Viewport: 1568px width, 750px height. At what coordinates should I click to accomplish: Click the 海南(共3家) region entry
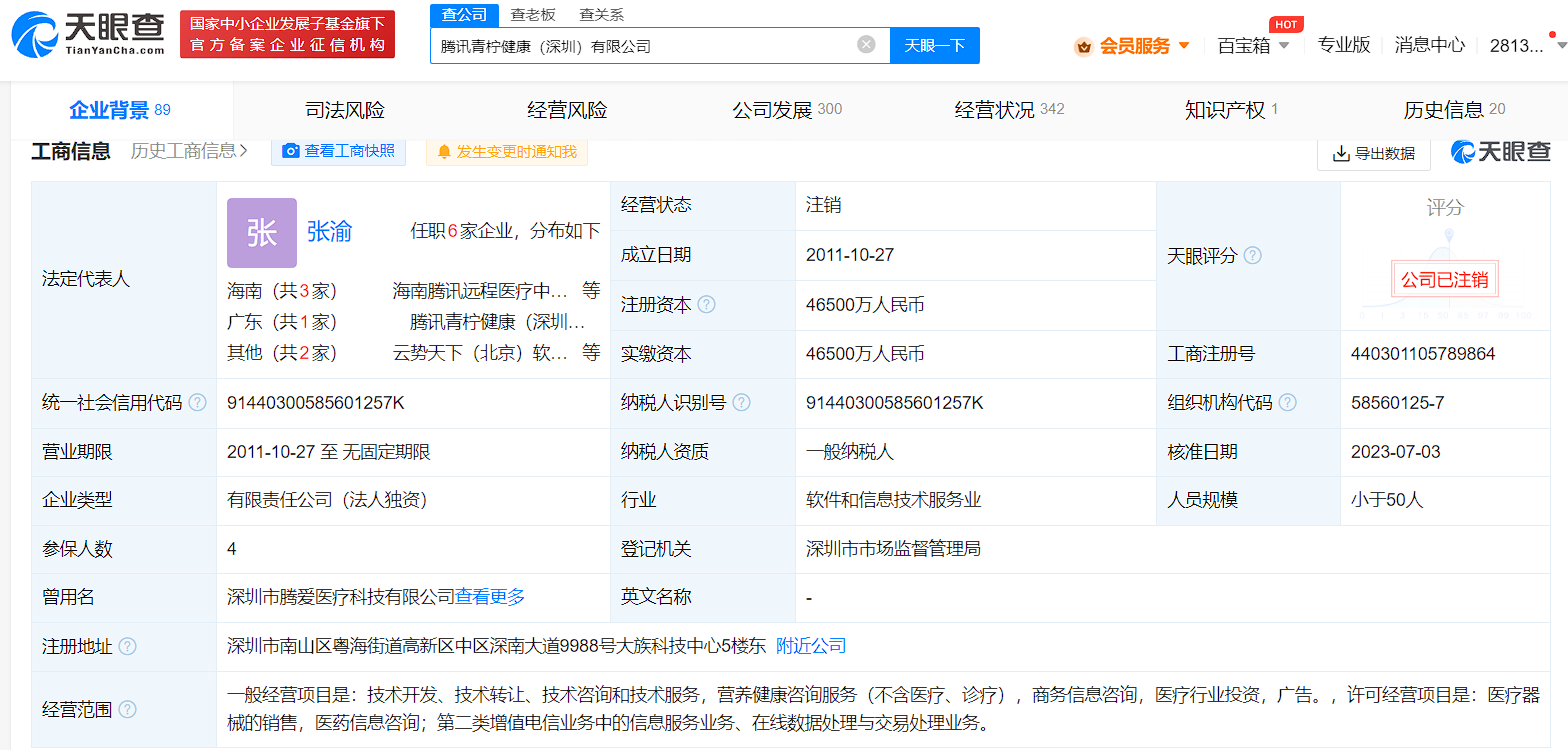coord(282,291)
